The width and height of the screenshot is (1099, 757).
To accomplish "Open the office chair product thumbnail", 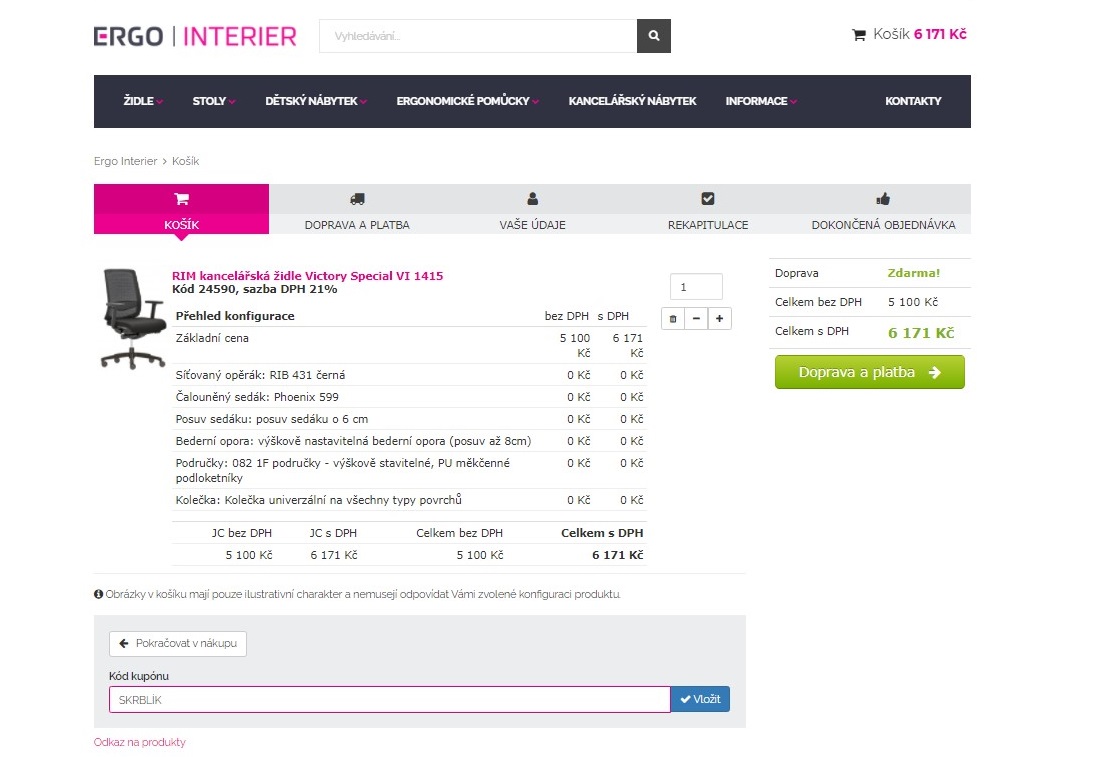I will coord(132,319).
